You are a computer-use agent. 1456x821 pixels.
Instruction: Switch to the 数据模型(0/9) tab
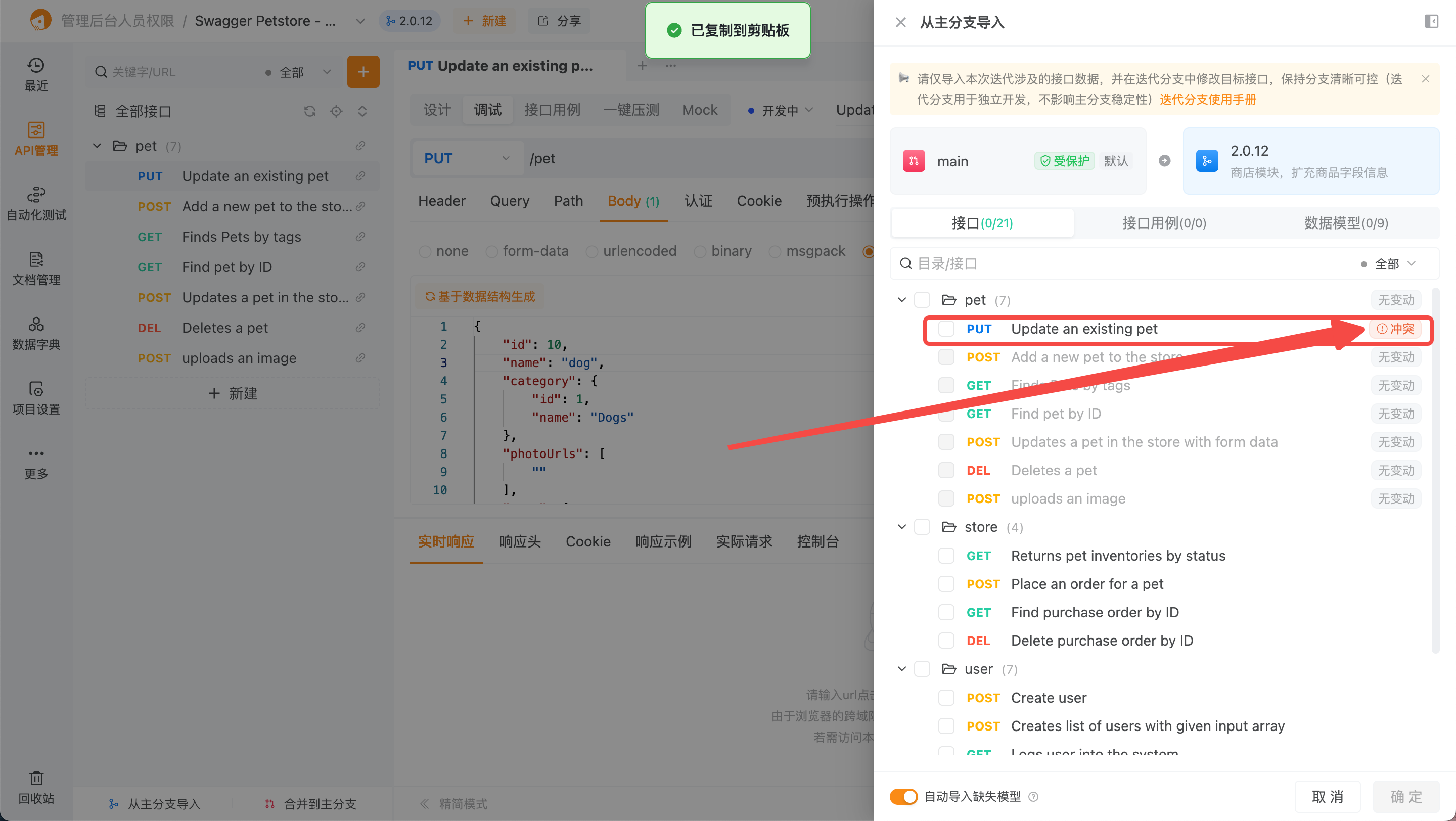(1346, 223)
